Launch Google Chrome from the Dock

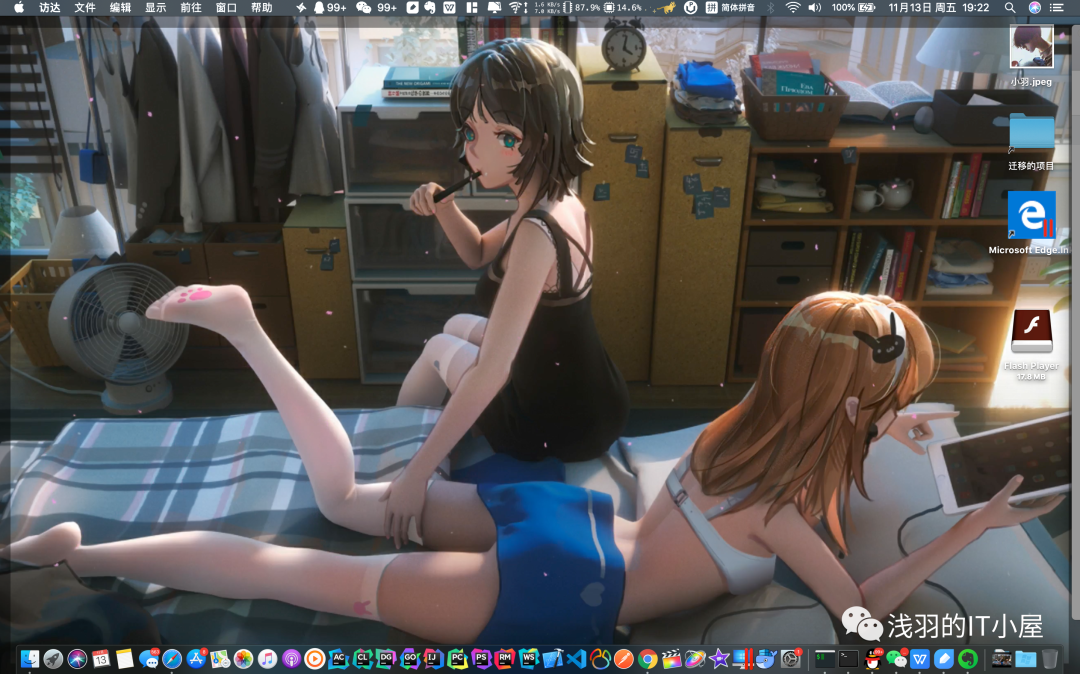pos(647,659)
